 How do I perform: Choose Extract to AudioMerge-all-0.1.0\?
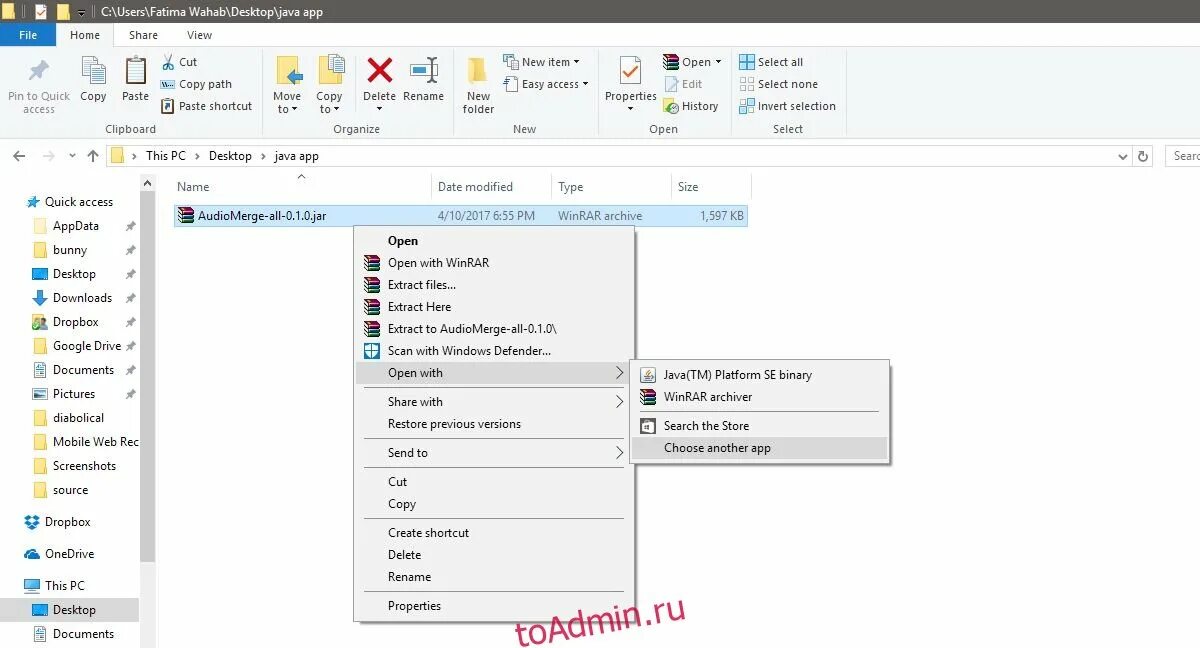[493, 329]
